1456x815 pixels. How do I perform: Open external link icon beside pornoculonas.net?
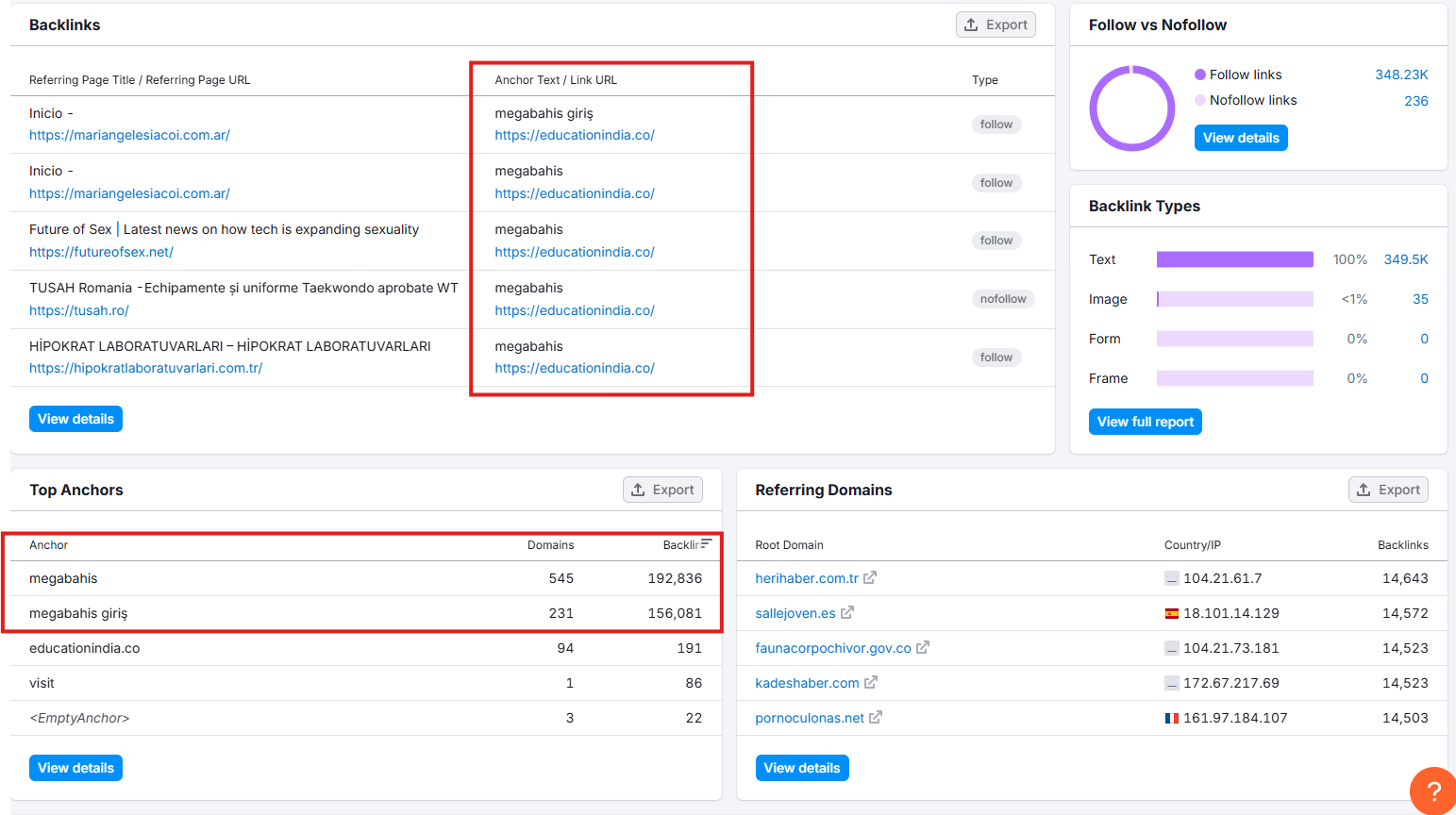click(876, 717)
